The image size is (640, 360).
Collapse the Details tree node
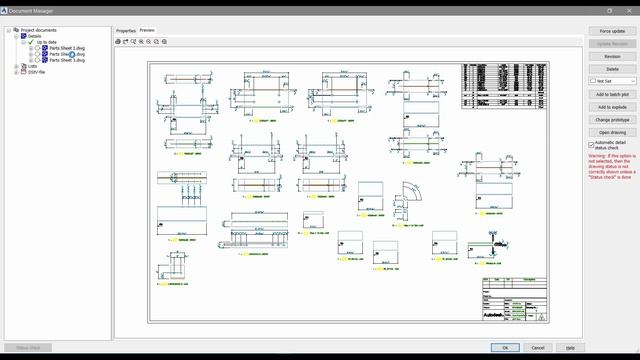coord(16,36)
